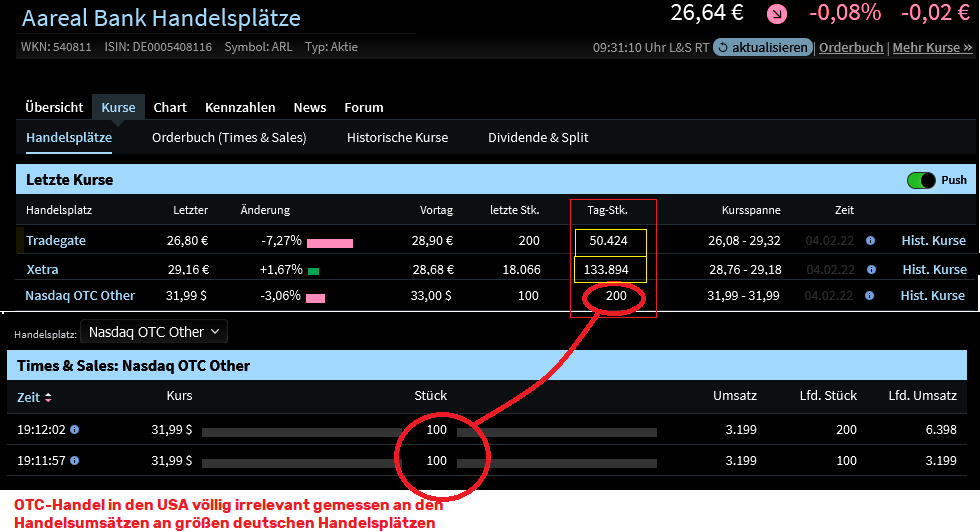Click the Lfd. Umsatz column header
Image resolution: width=980 pixels, height=532 pixels.
[x=922, y=396]
